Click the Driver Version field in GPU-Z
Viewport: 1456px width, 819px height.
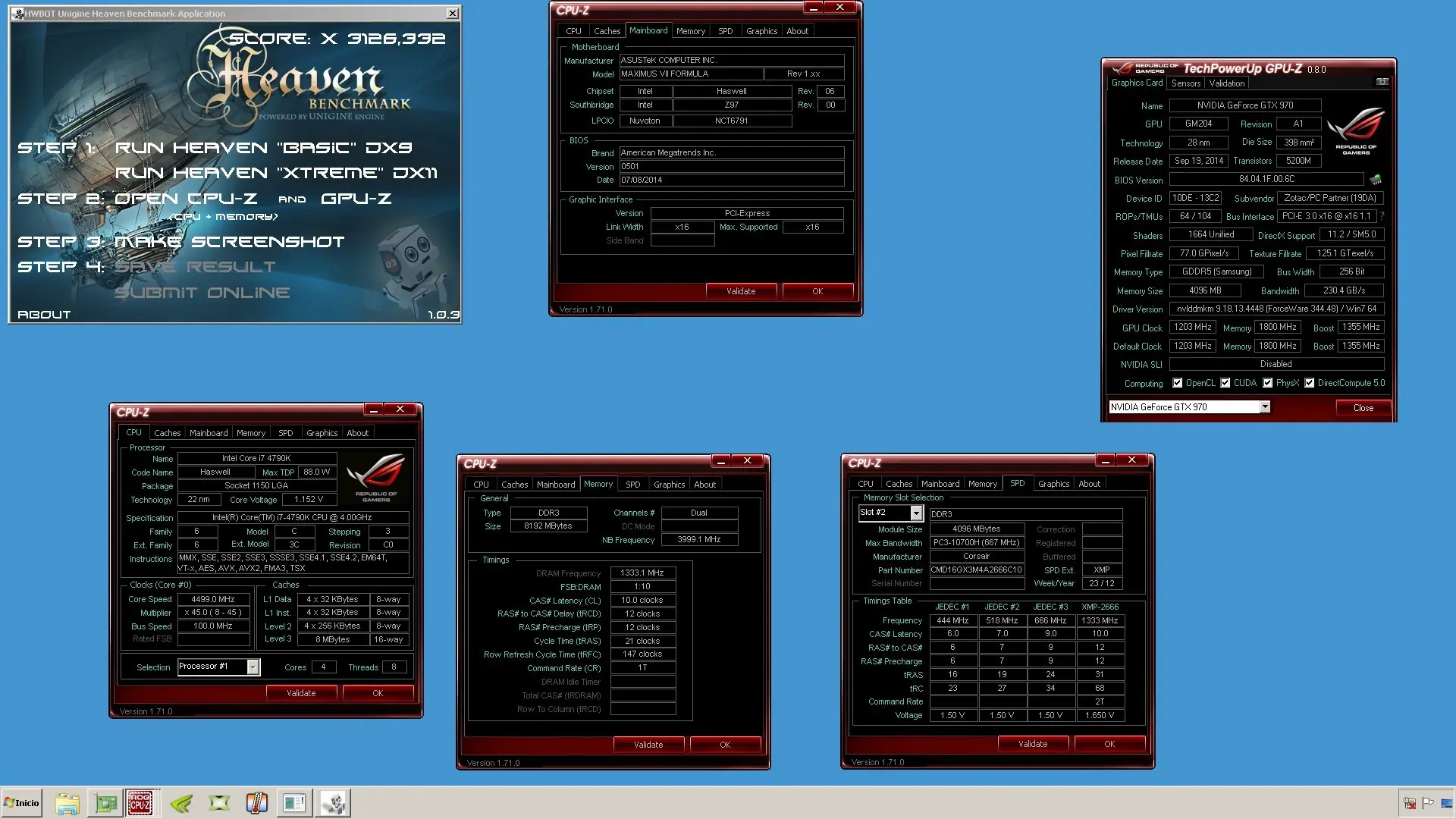(1276, 309)
